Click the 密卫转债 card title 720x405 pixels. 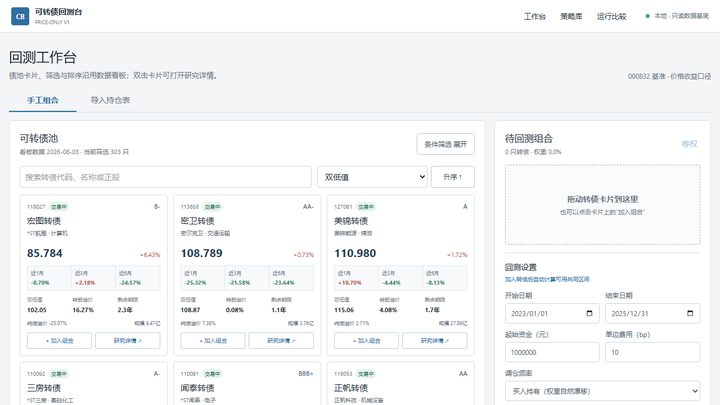pyautogui.click(x=197, y=221)
